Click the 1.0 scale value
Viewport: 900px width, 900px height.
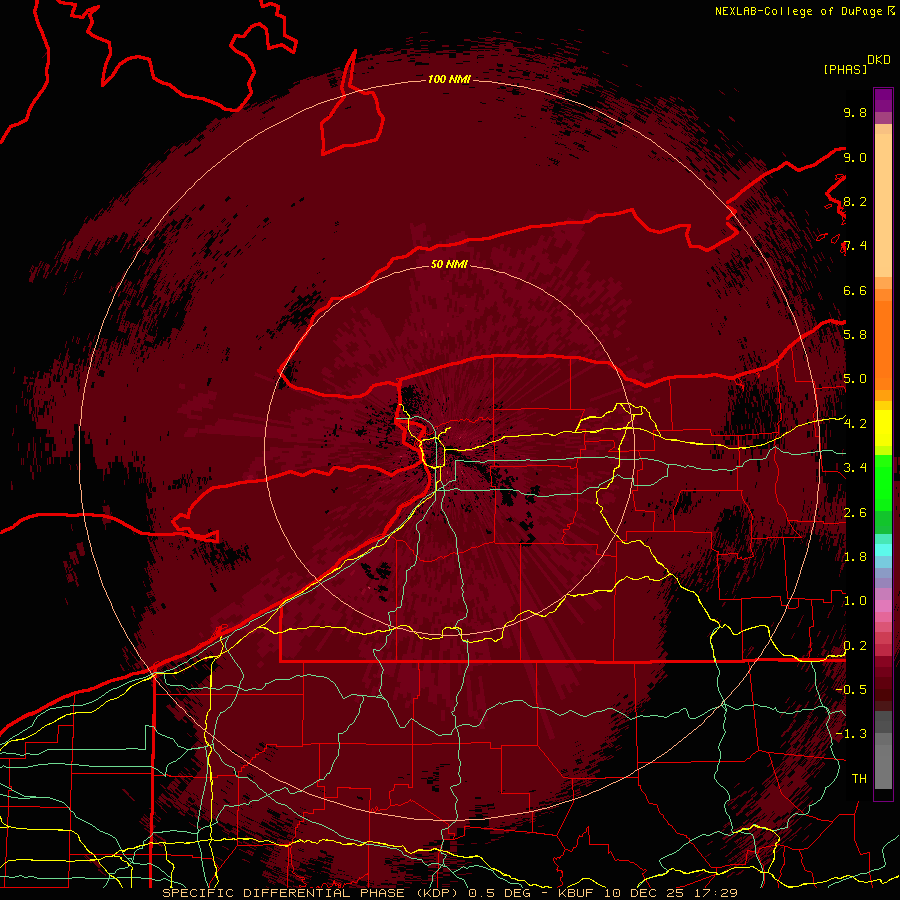point(855,601)
